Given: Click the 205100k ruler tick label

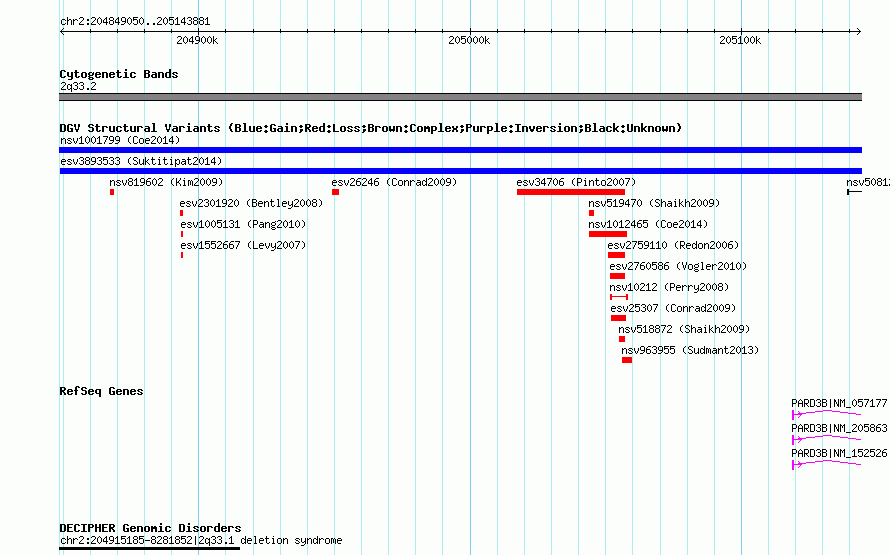Looking at the screenshot, I should tap(740, 41).
